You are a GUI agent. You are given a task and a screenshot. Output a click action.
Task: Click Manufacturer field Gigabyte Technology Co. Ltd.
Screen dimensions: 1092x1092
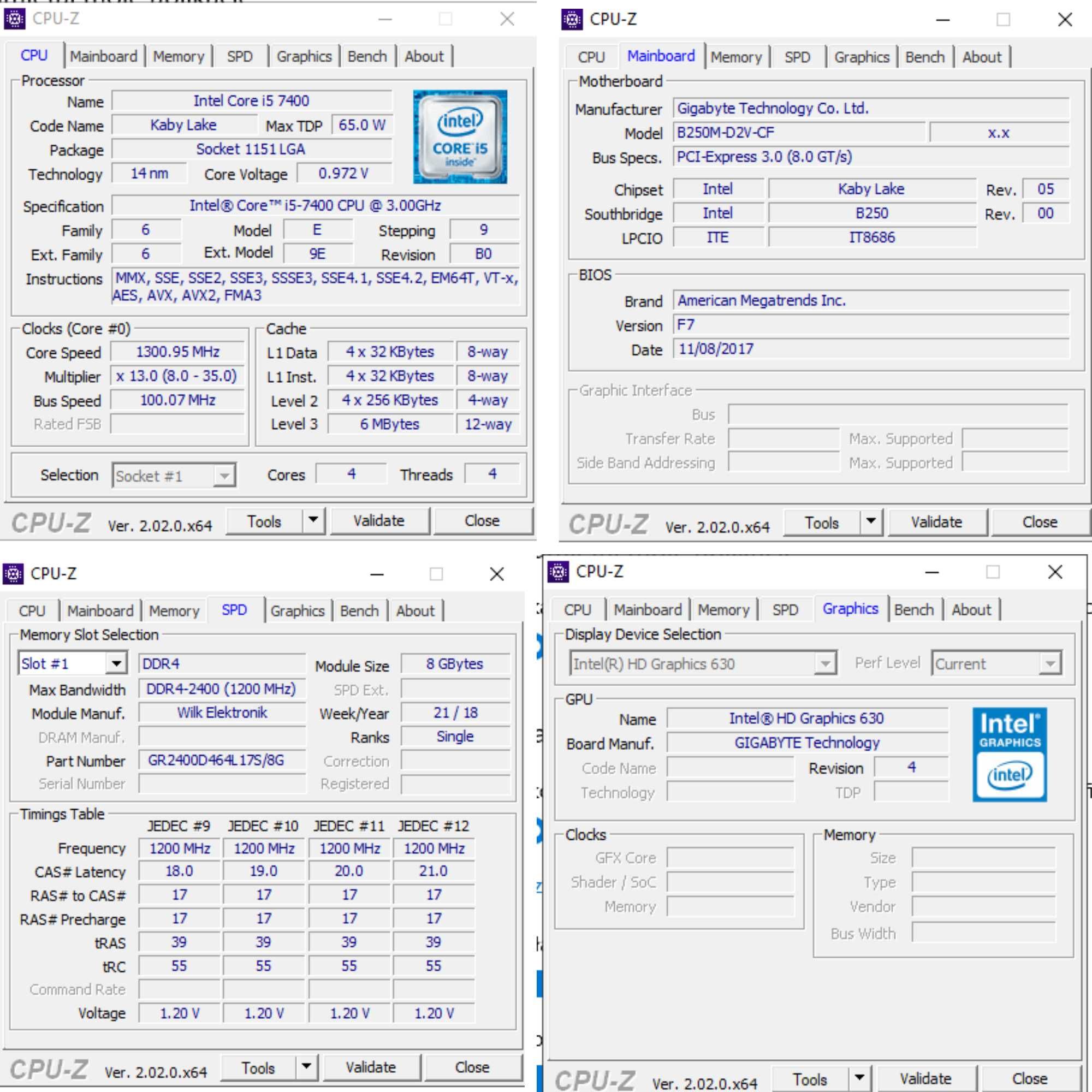tap(871, 108)
